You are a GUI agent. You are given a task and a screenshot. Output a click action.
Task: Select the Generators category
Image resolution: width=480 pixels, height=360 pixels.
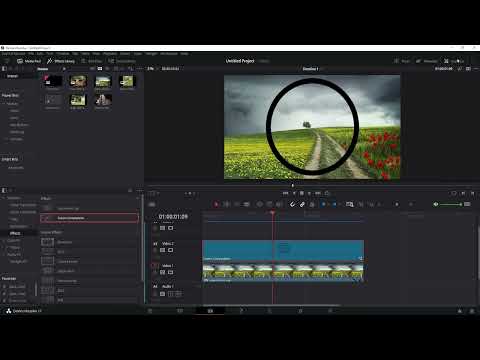click(19, 226)
